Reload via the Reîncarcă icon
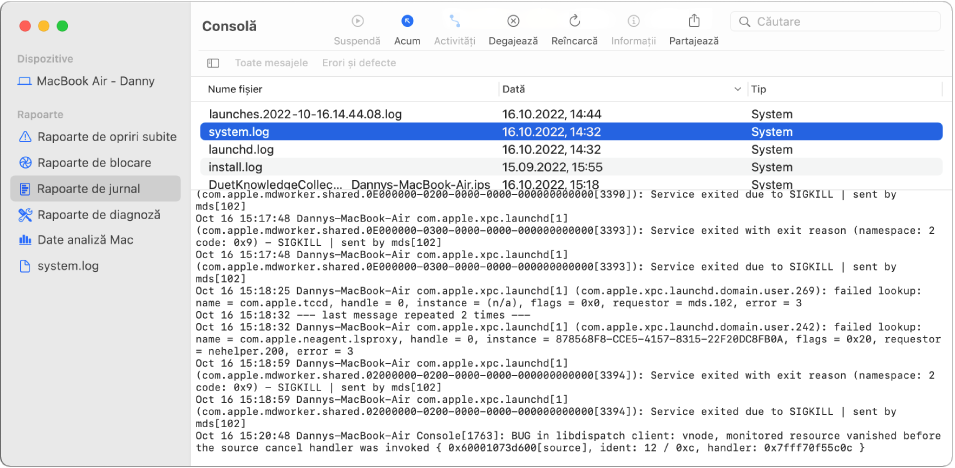The width and height of the screenshot is (955, 468). (574, 21)
